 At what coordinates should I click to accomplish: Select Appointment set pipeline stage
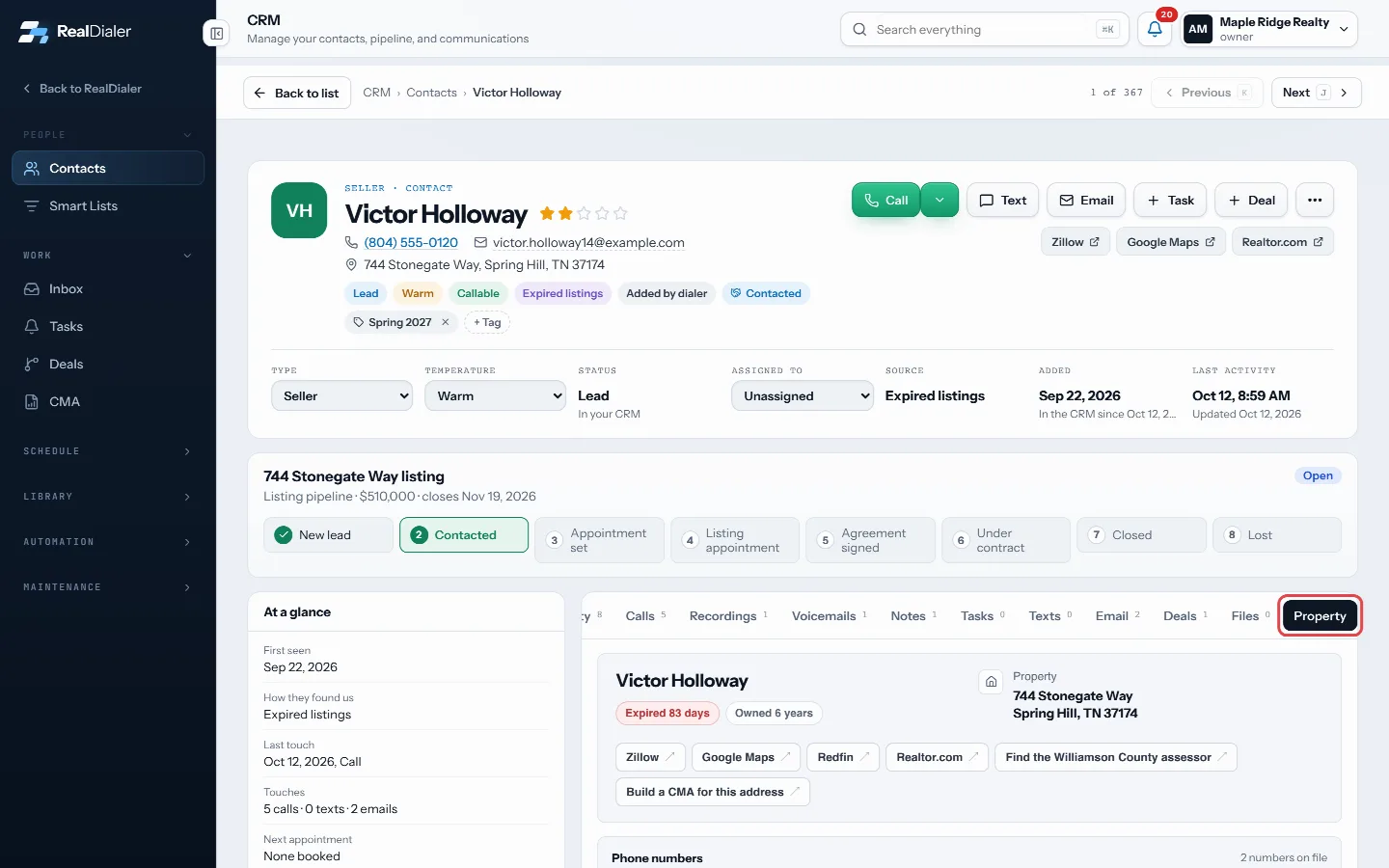[599, 540]
